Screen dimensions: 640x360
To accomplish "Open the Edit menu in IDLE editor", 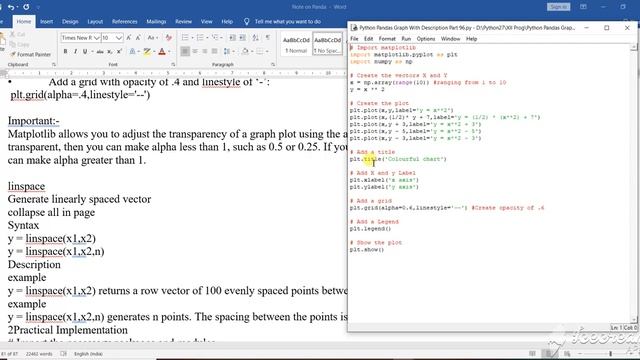I will coord(369,39).
